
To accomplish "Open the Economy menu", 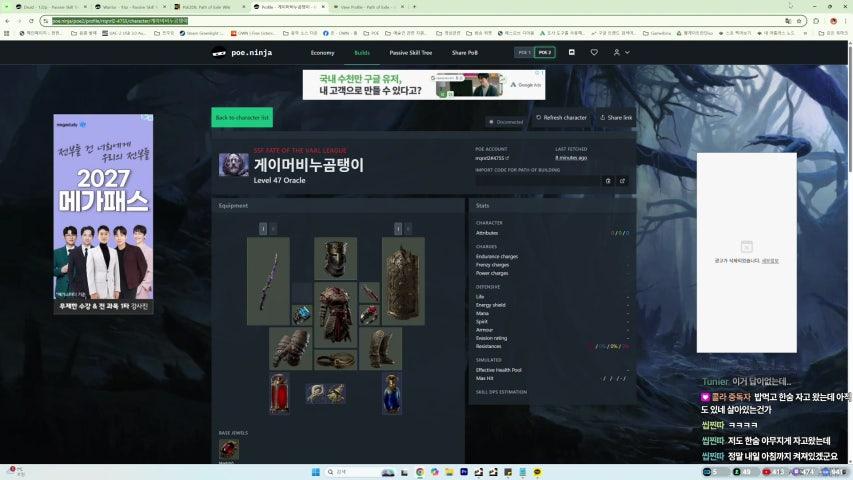I will click(x=323, y=53).
